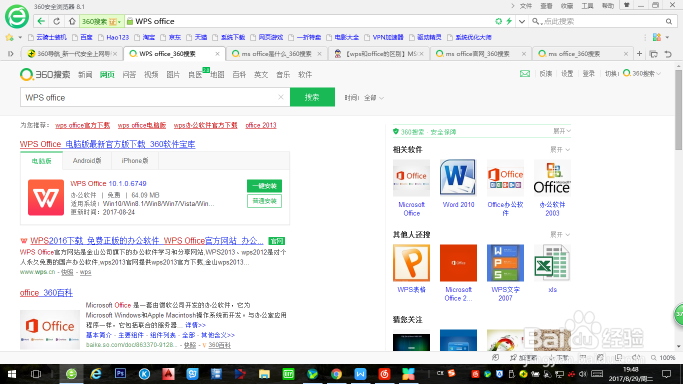Expand the 360 security guarantee panel
The image size is (683, 384).
coord(562,131)
